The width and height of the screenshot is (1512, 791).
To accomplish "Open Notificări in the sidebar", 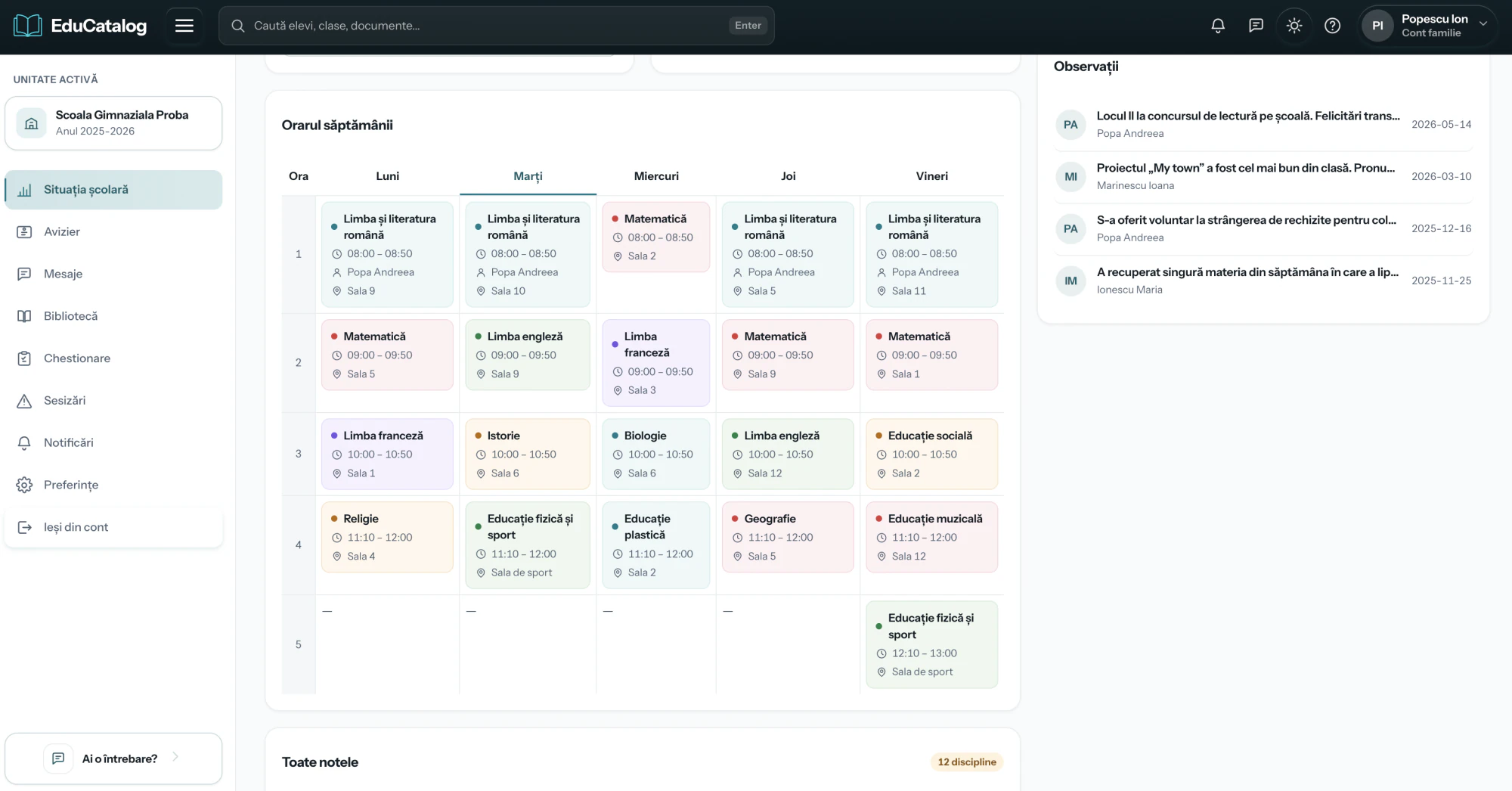I will 113,443.
